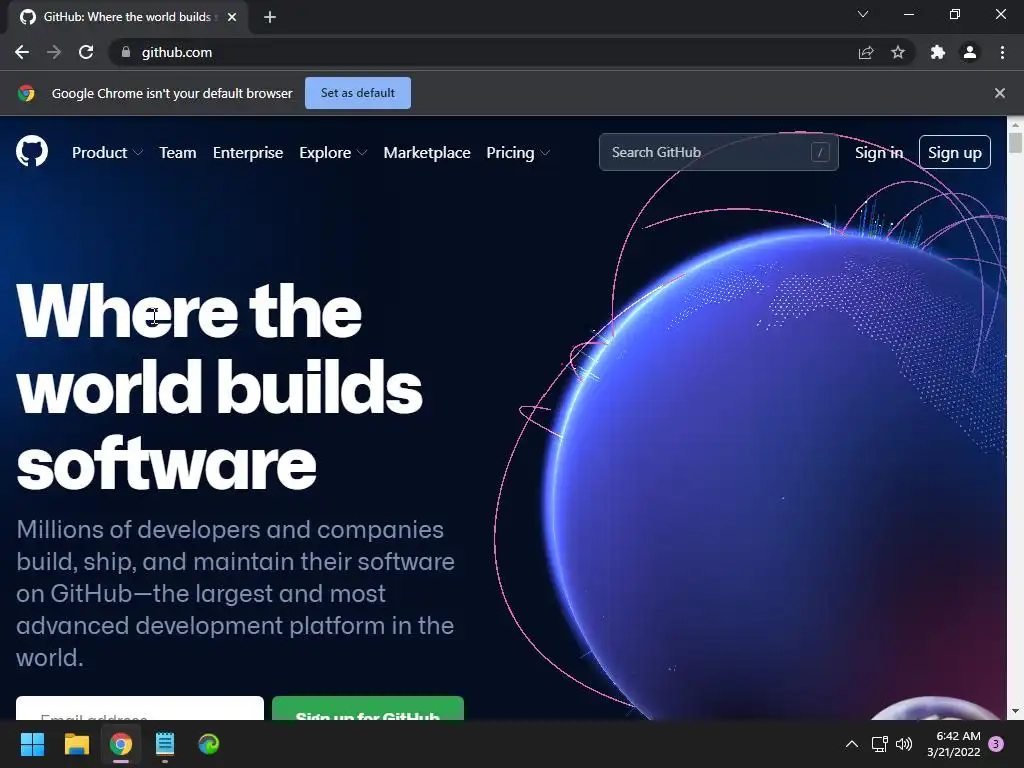
Task: Click the share this page icon
Action: [866, 52]
